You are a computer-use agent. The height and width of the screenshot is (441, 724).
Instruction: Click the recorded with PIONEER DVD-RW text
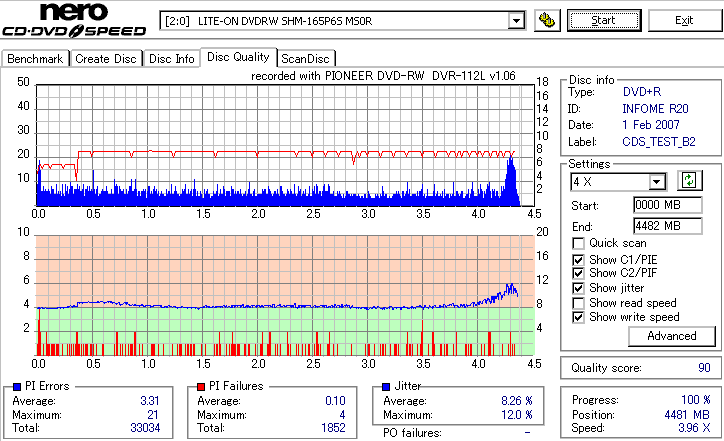pos(383,76)
